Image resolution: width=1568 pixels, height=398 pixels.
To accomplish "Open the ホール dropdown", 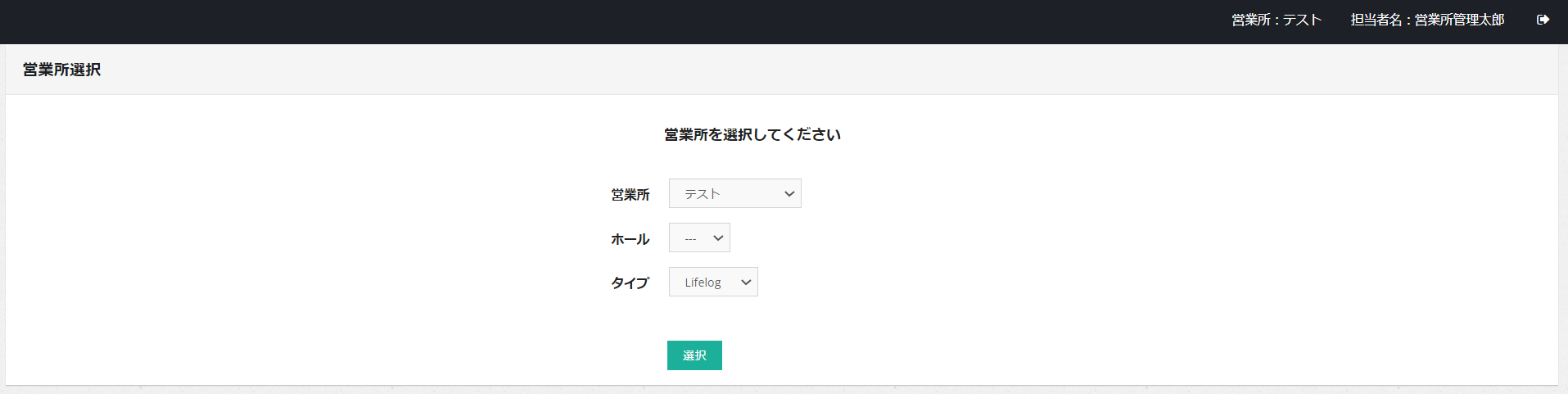I will point(698,238).
